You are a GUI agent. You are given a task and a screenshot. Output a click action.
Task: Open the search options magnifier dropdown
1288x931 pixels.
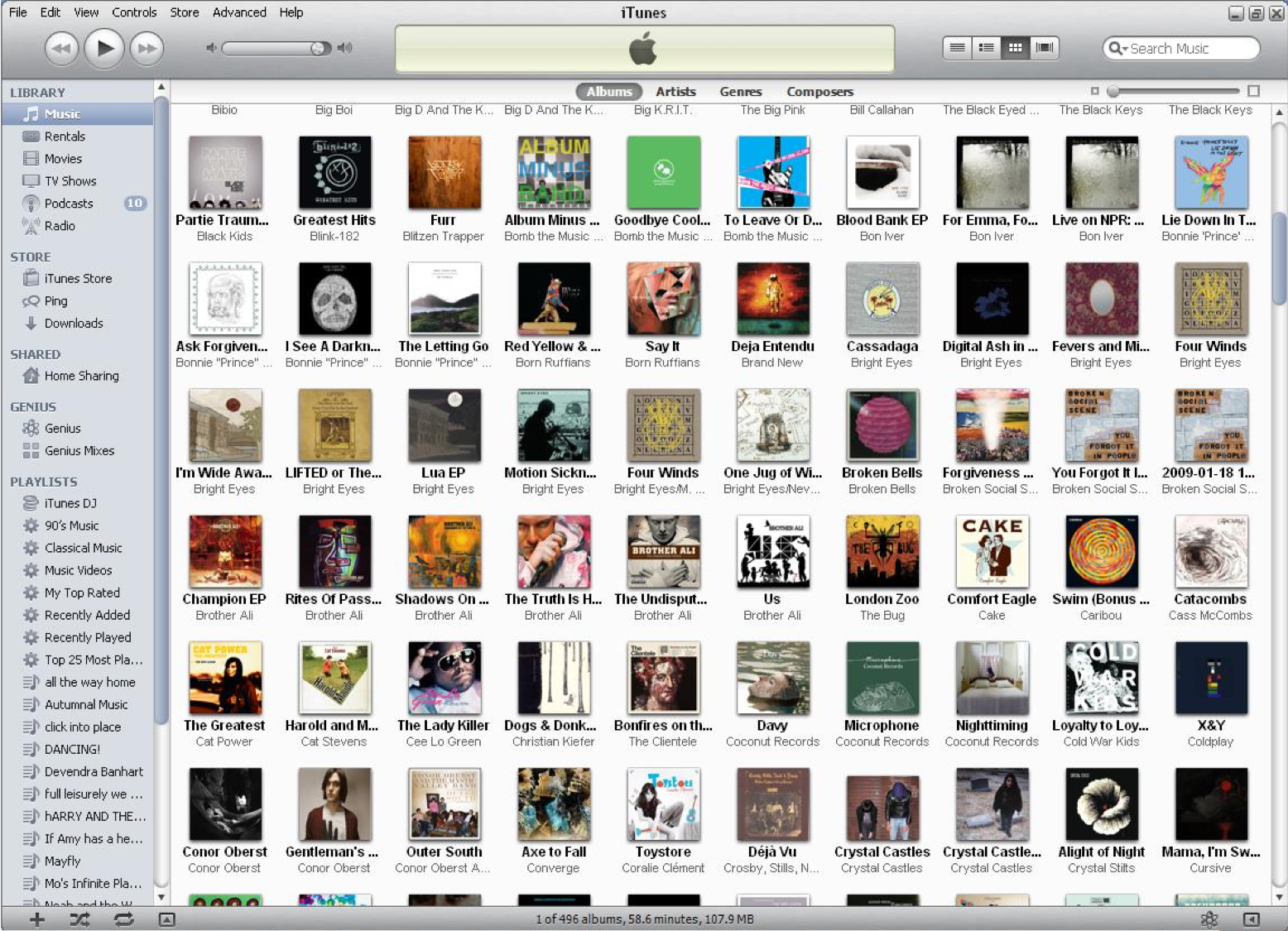pyautogui.click(x=1118, y=49)
